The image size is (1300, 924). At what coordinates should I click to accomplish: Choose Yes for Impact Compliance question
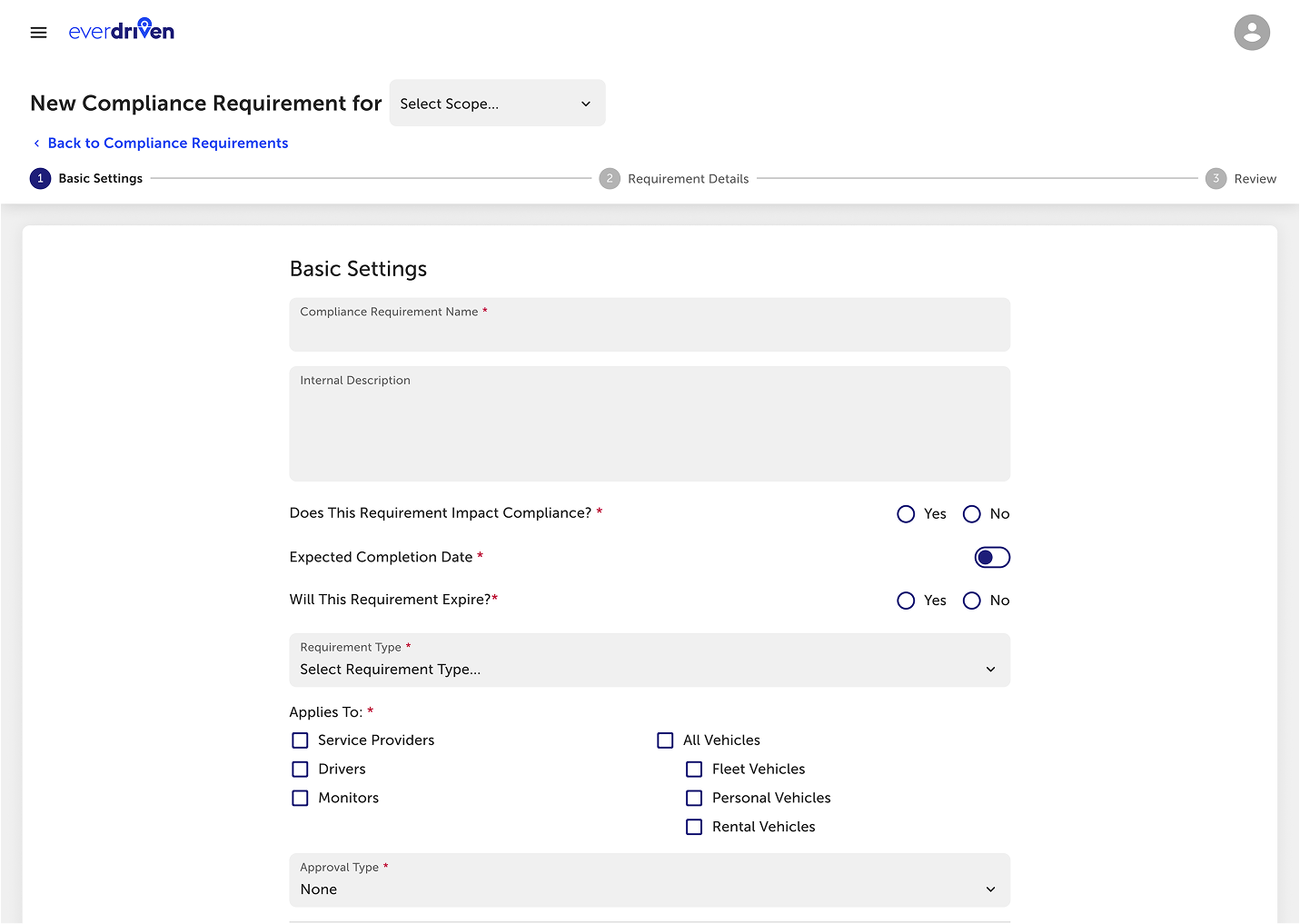coord(906,514)
